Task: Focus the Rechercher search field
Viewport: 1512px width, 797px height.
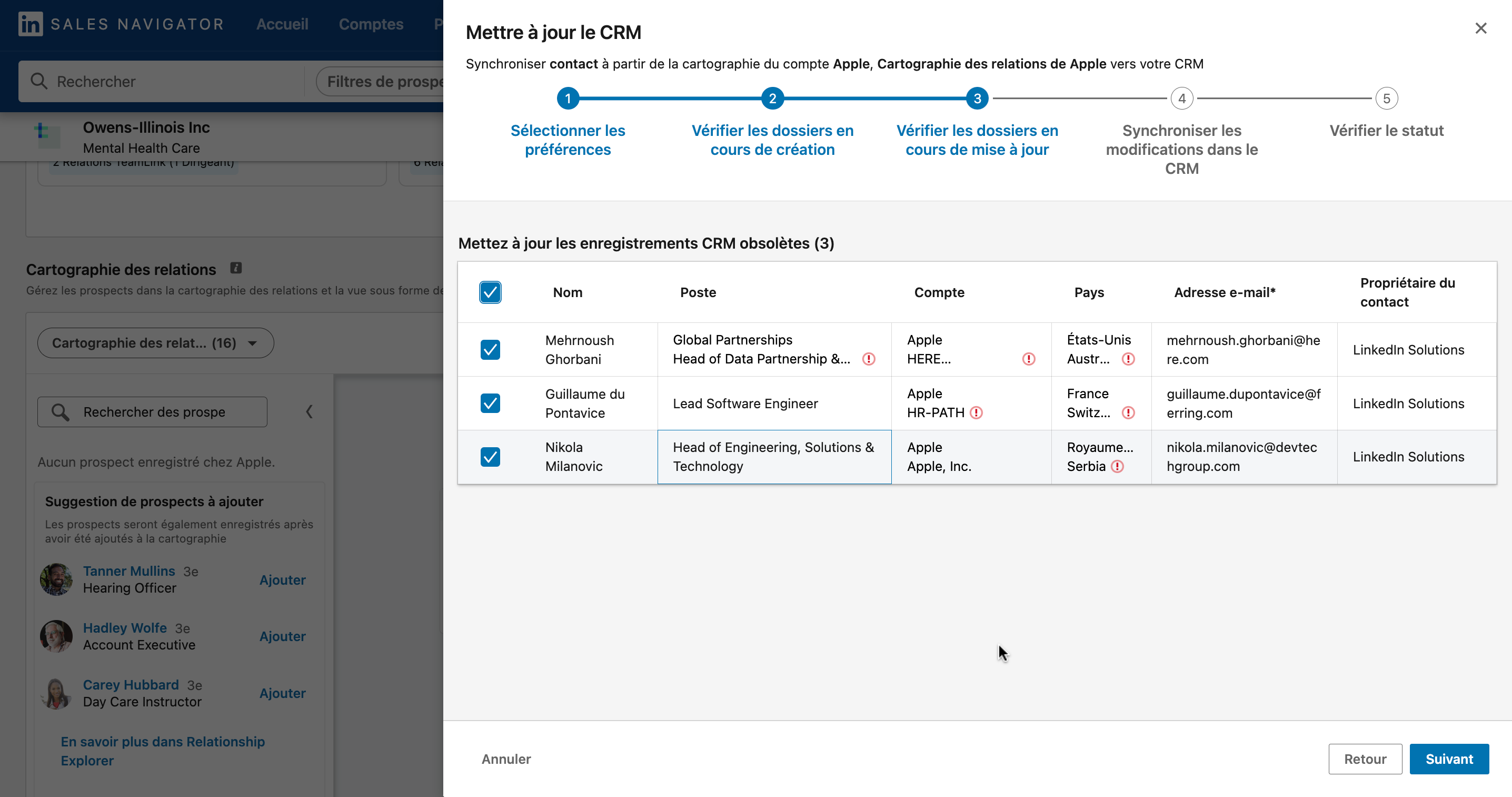Action: [x=162, y=81]
